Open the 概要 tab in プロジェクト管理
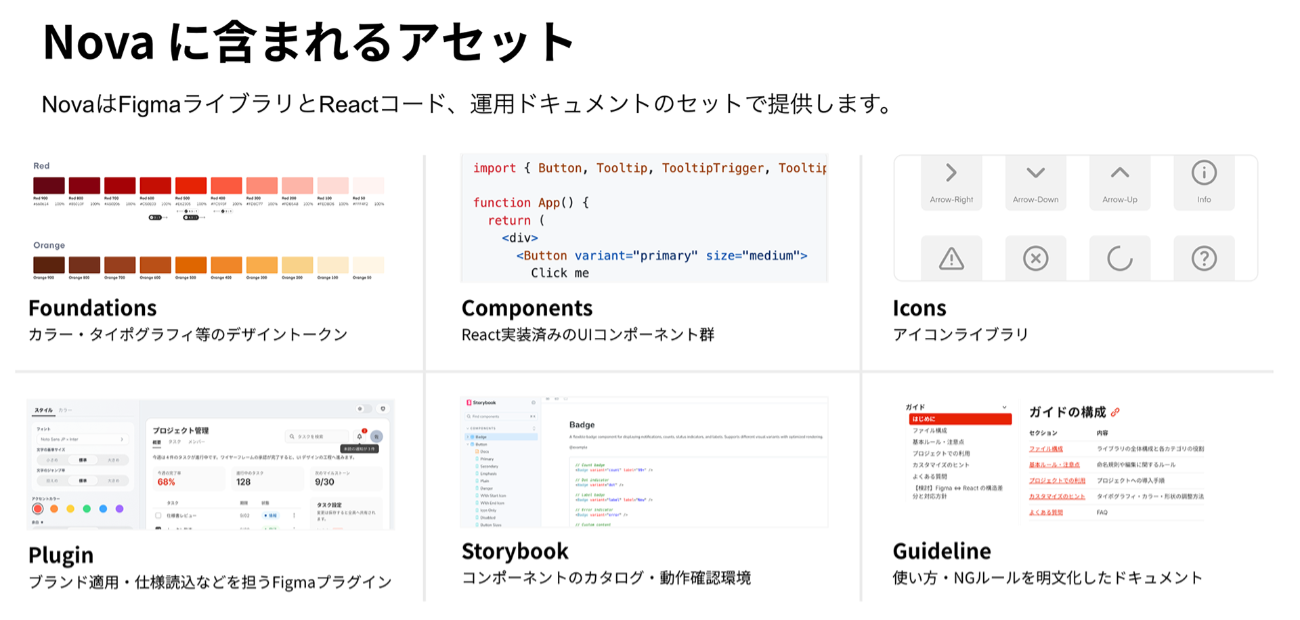Image resolution: width=1300 pixels, height=620 pixels. point(157,441)
